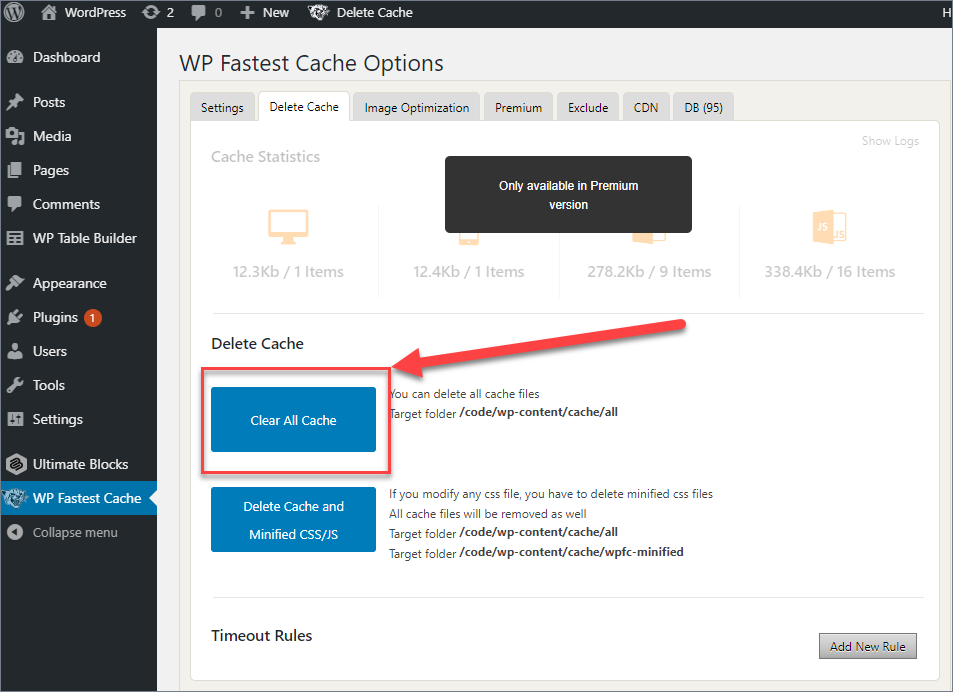Open the updates icon showing 2

pos(157,12)
